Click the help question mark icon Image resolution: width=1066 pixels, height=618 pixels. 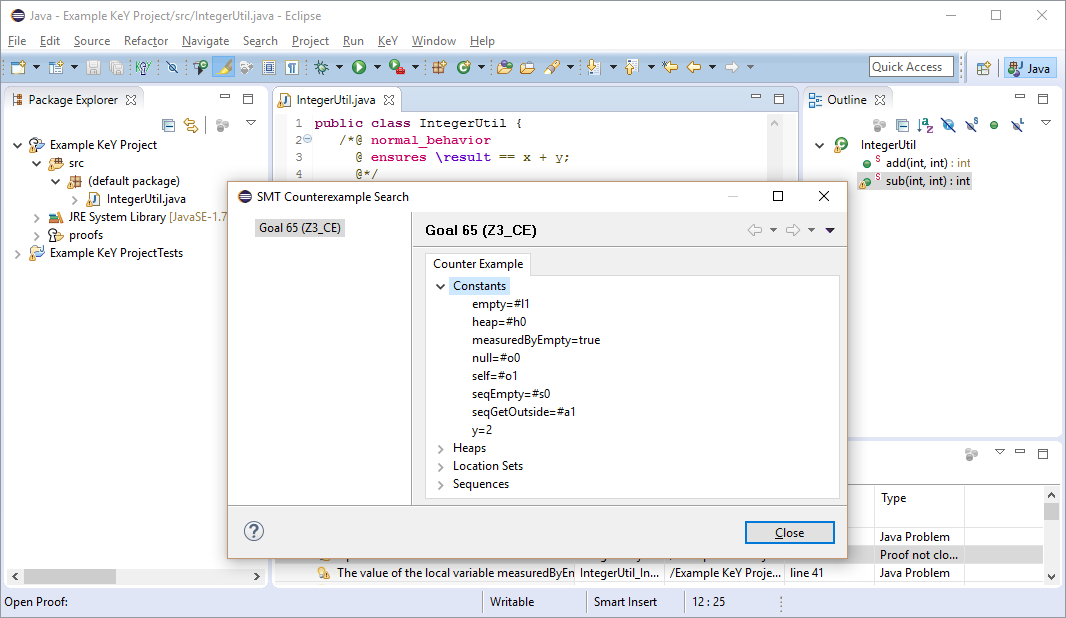pyautogui.click(x=254, y=531)
